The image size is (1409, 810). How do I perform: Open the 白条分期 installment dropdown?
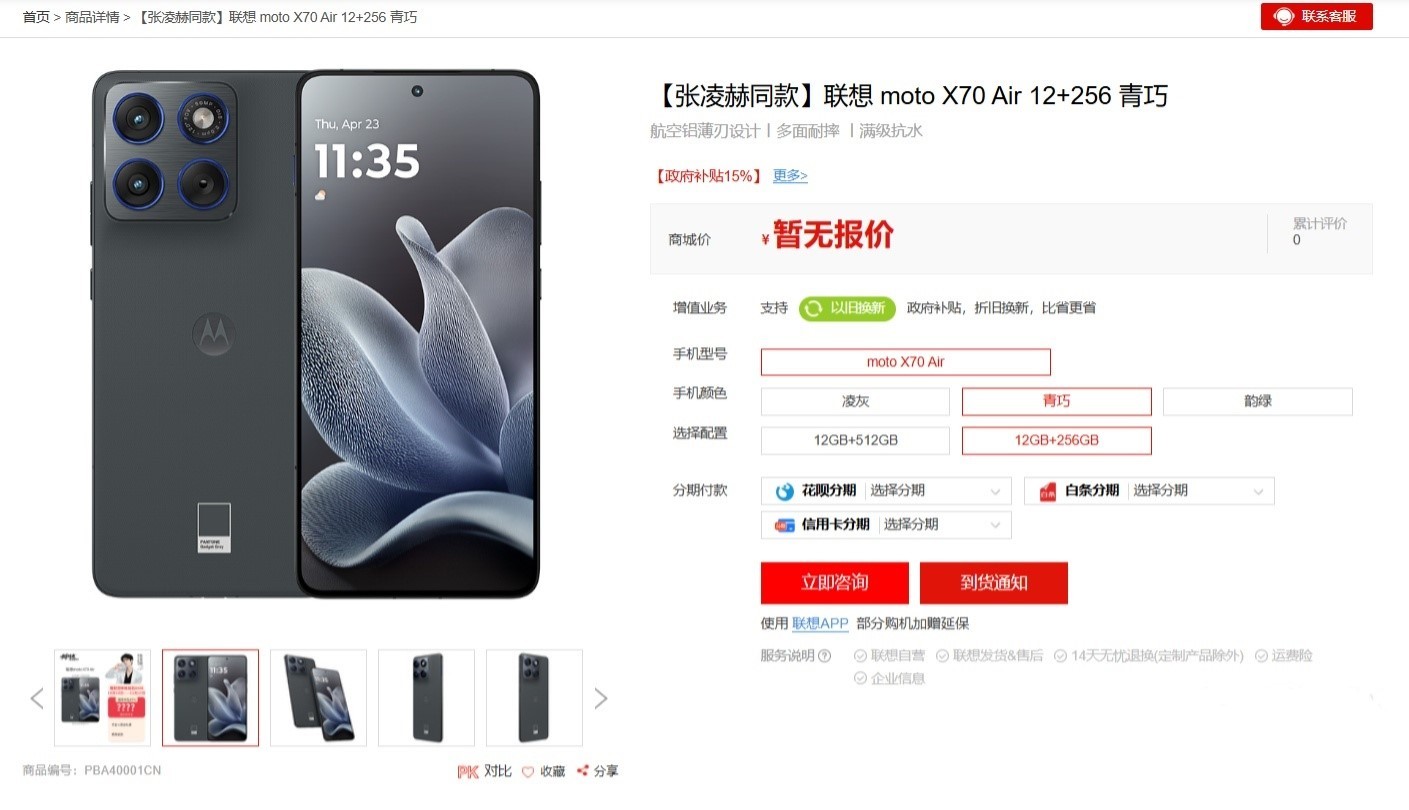pos(1149,491)
